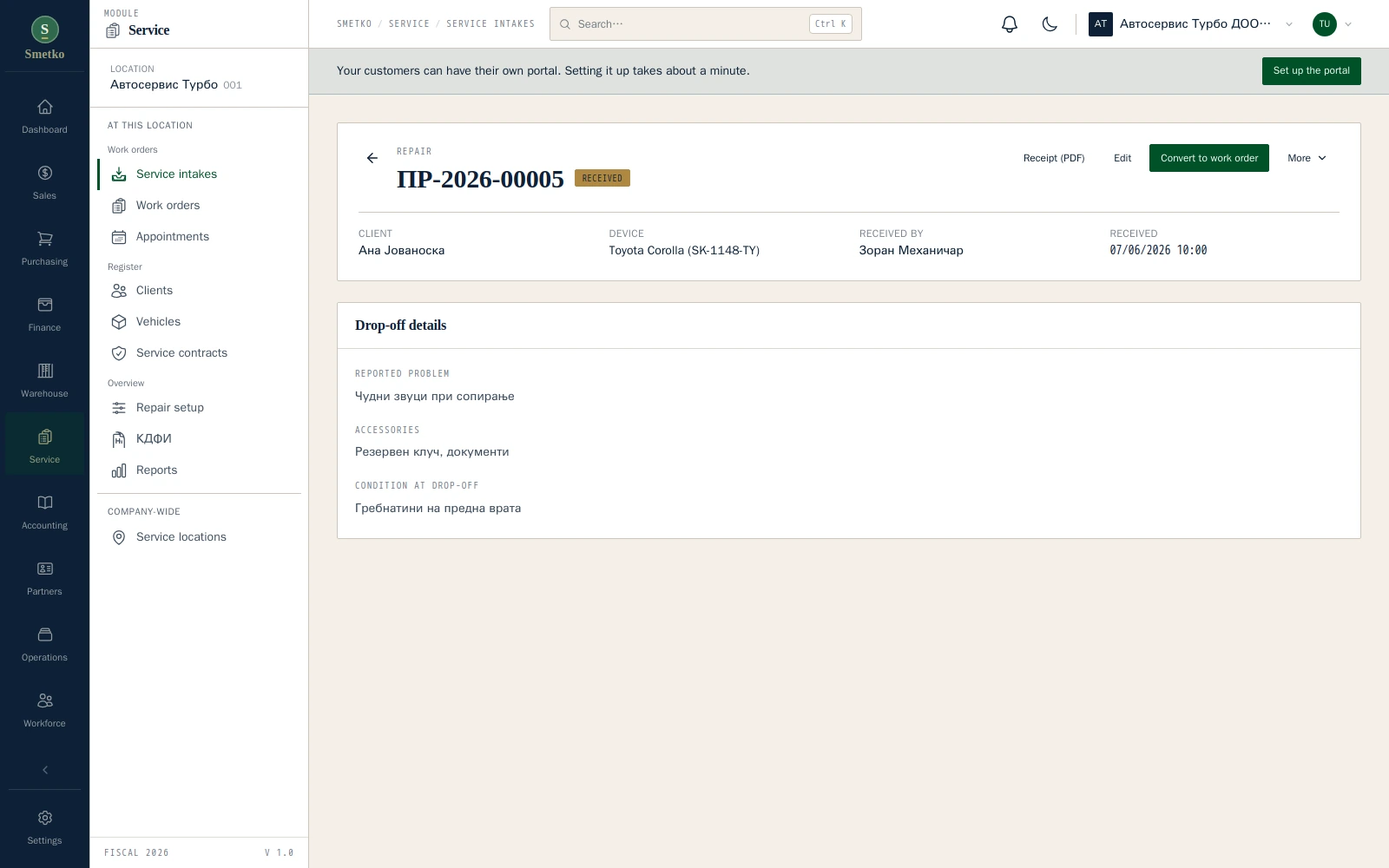Click Convert to work order button
Viewport: 1389px width, 868px height.
[1208, 158]
